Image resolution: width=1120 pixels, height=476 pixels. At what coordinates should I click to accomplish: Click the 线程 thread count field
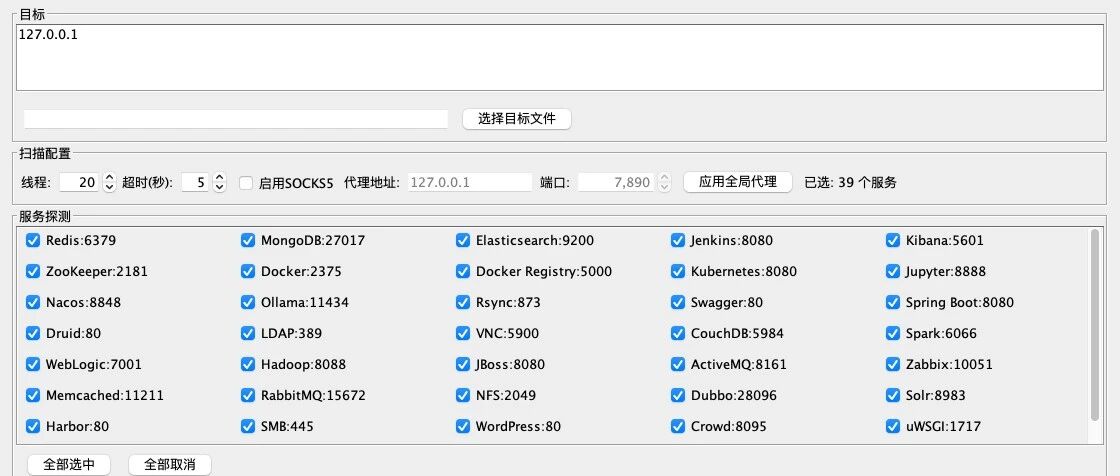pos(80,182)
